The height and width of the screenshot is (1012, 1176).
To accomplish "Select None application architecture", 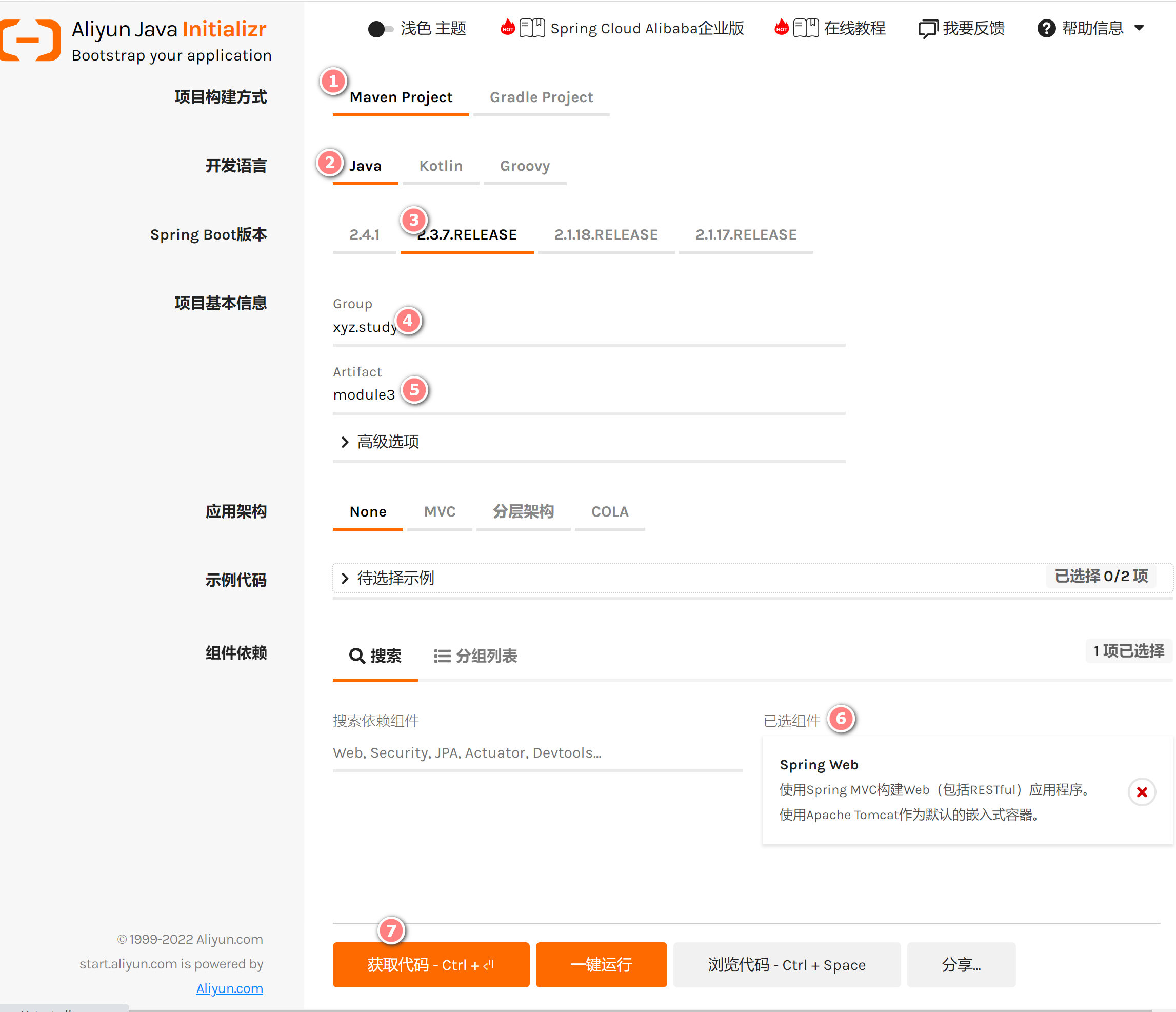I will pos(368,512).
